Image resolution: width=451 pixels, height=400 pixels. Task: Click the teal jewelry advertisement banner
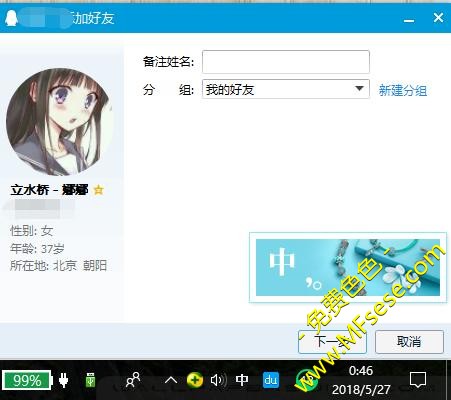348,267
